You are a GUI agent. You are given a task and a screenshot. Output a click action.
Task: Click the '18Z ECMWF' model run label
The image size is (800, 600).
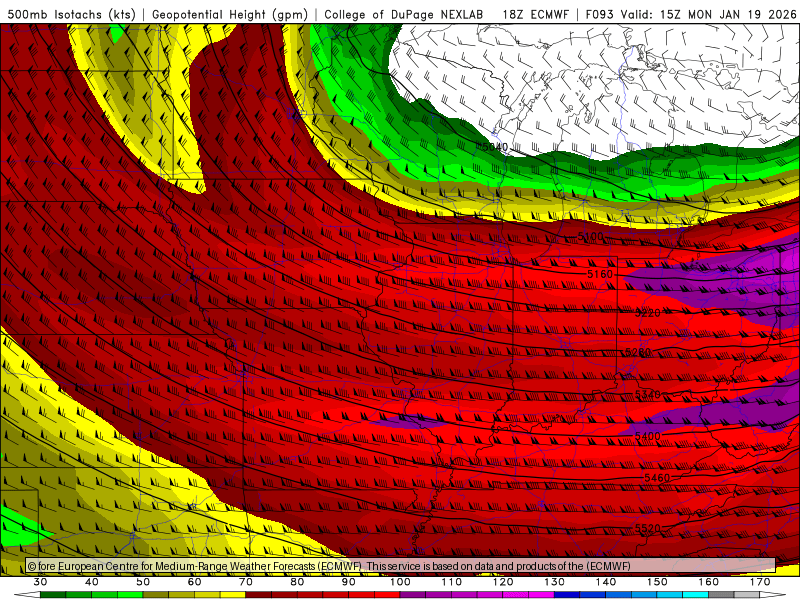(535, 15)
